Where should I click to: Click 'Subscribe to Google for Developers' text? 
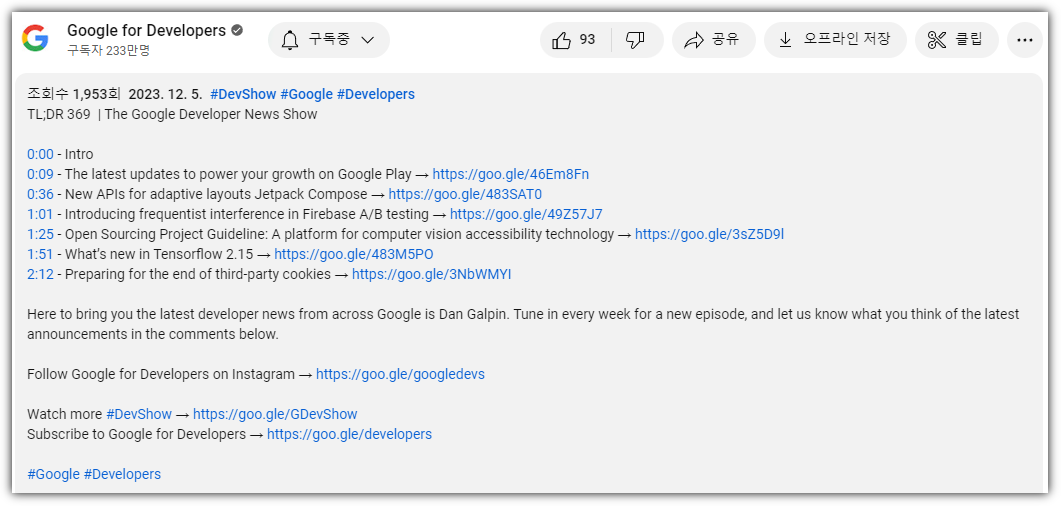pyautogui.click(x=136, y=434)
